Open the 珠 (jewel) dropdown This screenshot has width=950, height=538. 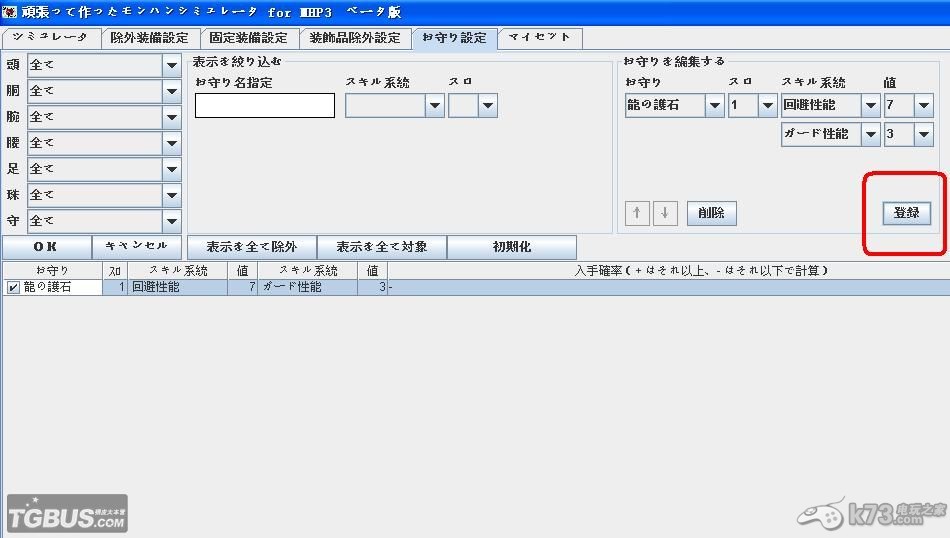(171, 195)
